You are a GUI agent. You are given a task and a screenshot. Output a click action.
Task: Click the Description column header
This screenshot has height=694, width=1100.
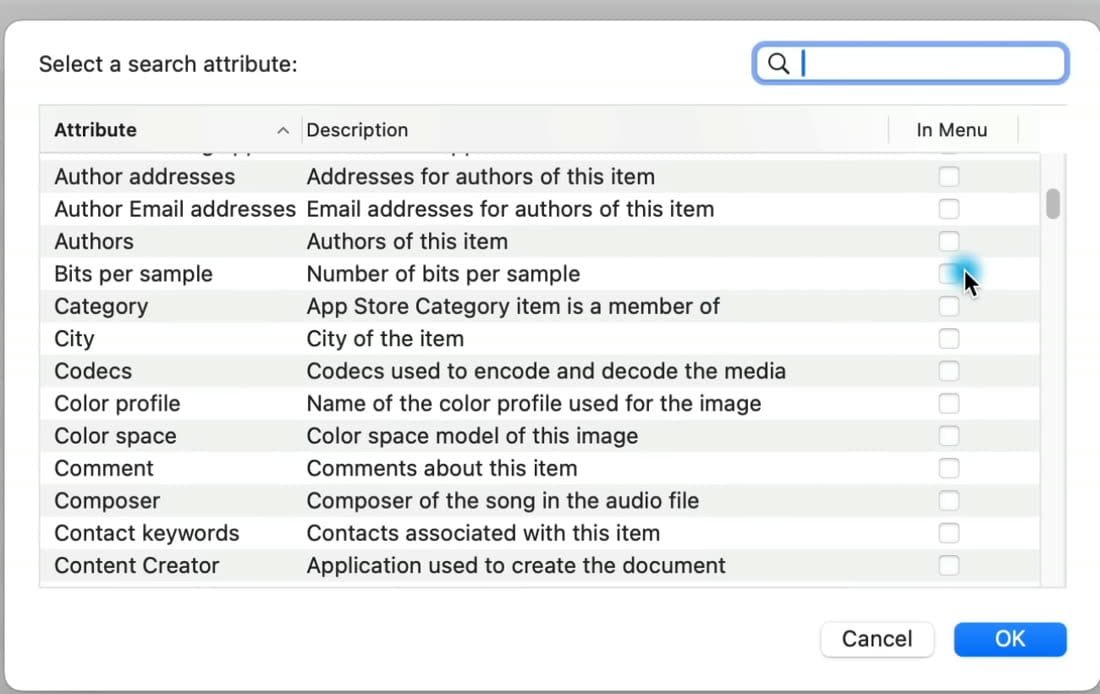pos(595,130)
